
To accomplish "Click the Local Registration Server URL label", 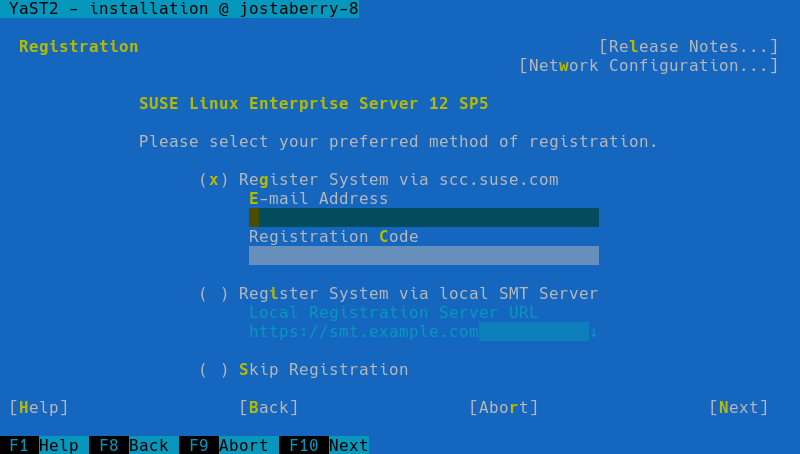I will [x=393, y=313].
